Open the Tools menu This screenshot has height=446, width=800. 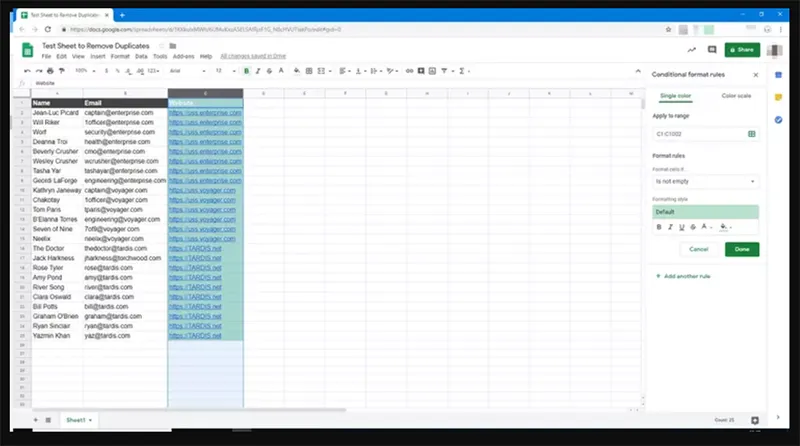[x=160, y=56]
